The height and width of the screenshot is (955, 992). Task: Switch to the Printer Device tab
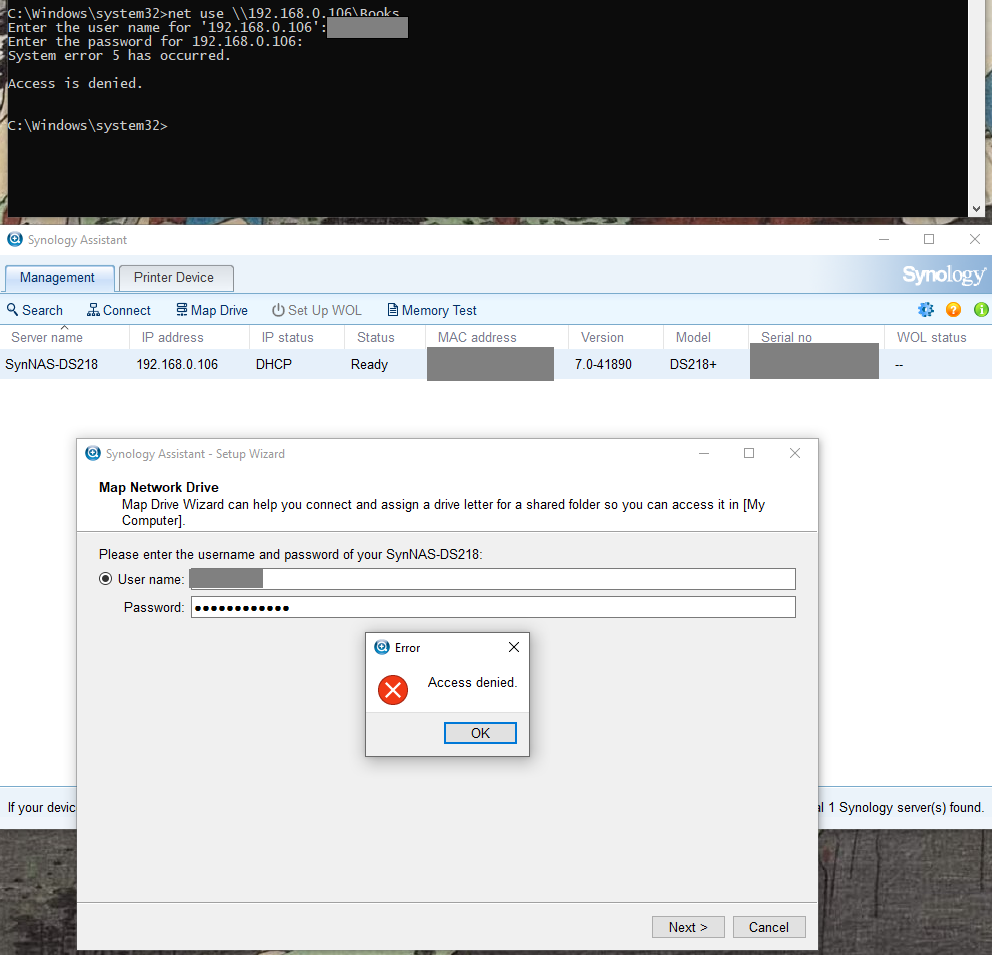tap(174, 278)
